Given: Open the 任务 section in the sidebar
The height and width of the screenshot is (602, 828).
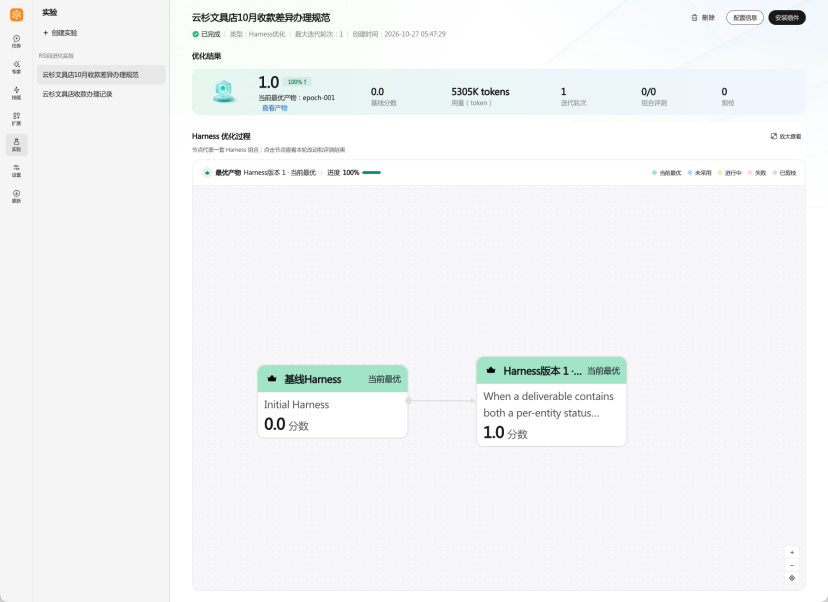Looking at the screenshot, I should pyautogui.click(x=16, y=41).
